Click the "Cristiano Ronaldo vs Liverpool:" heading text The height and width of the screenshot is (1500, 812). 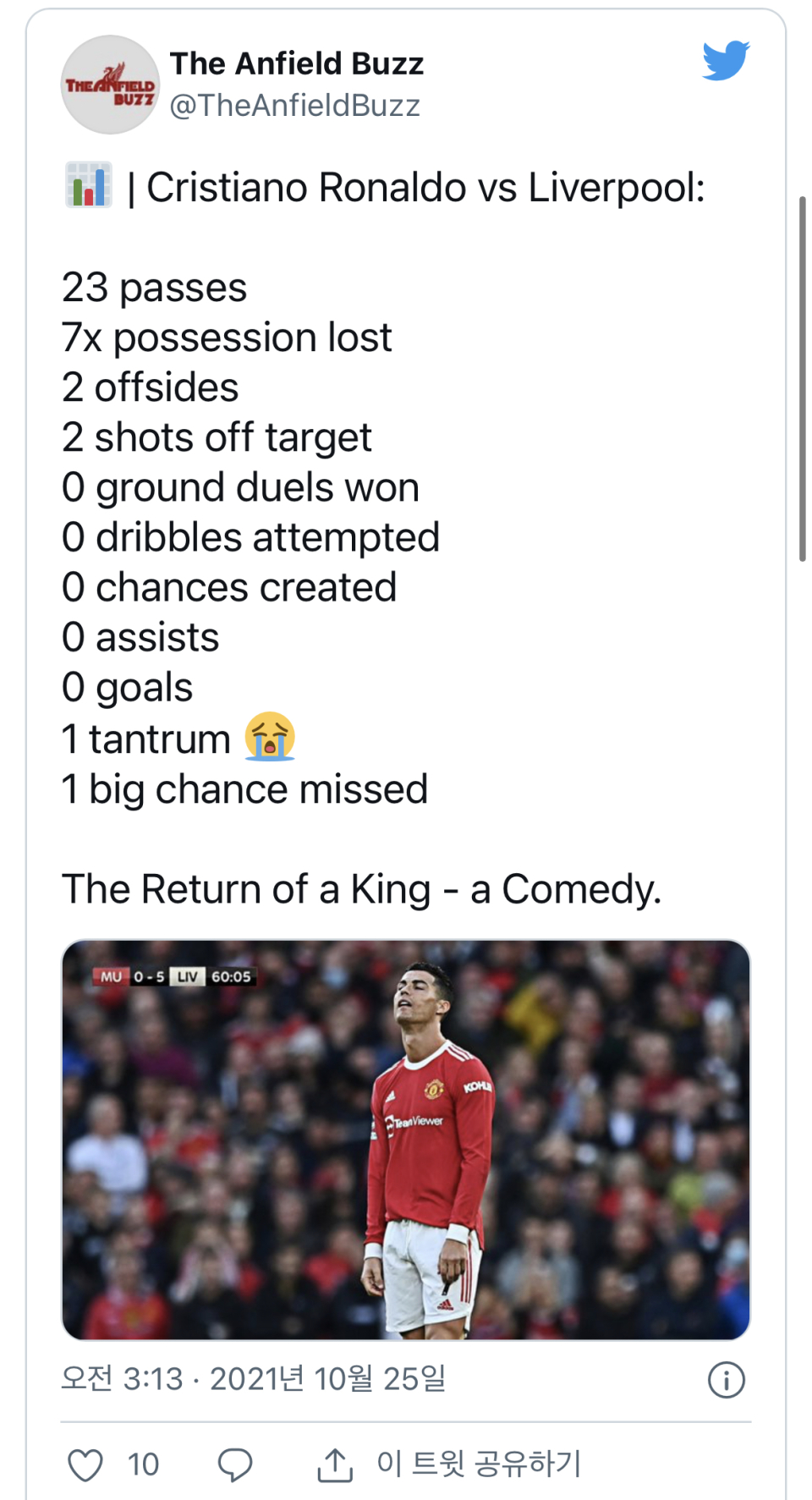pyautogui.click(x=425, y=187)
